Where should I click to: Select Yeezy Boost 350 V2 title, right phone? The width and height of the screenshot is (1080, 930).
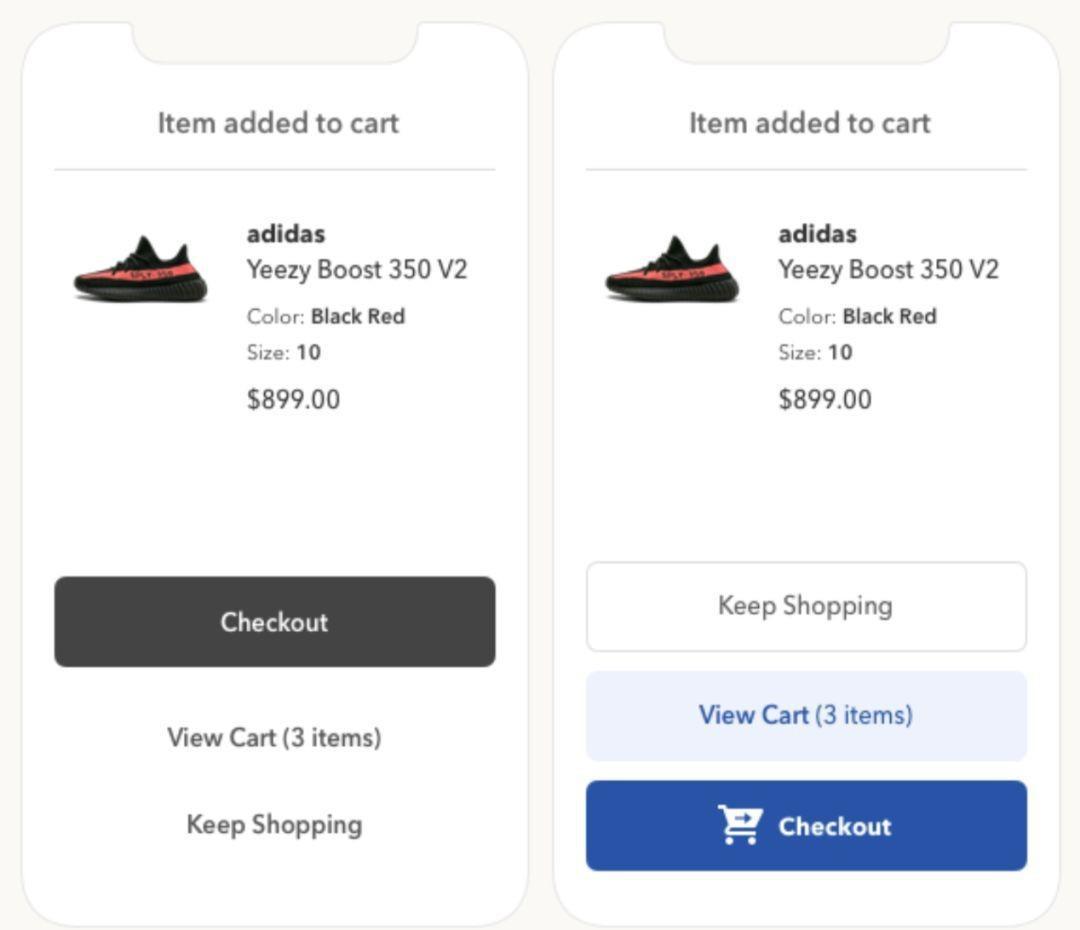(x=889, y=269)
